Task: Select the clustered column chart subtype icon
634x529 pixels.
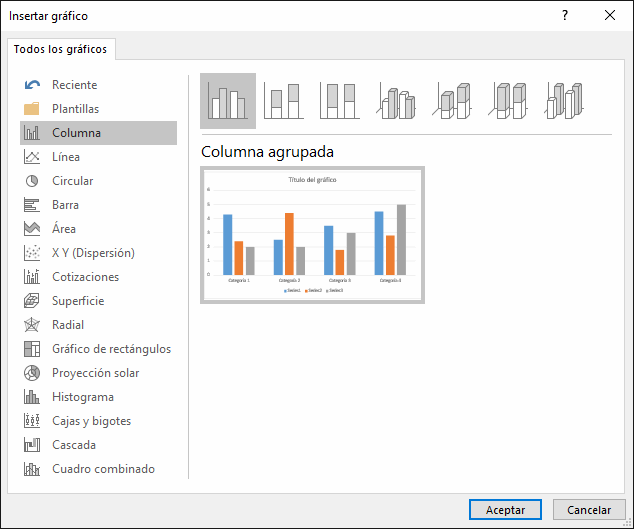Action: point(227,101)
